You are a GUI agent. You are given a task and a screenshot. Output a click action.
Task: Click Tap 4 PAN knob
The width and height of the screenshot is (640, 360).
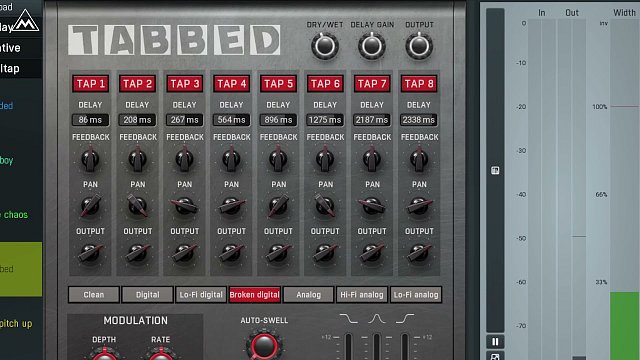click(231, 206)
